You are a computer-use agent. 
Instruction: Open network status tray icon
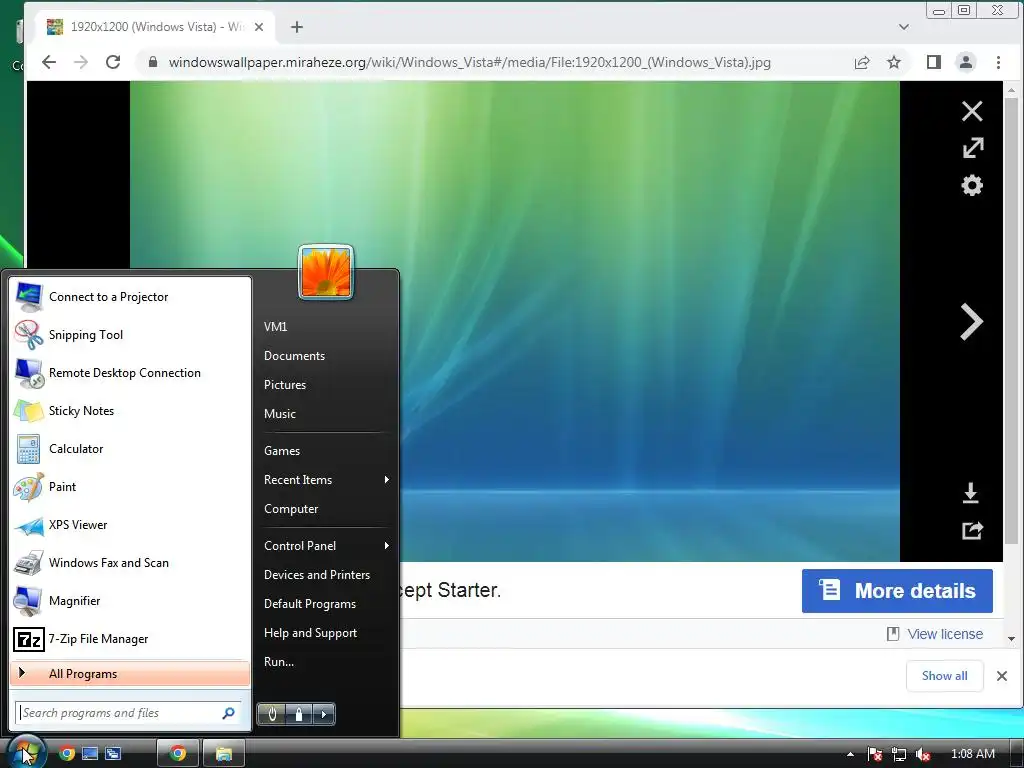[x=899, y=754]
